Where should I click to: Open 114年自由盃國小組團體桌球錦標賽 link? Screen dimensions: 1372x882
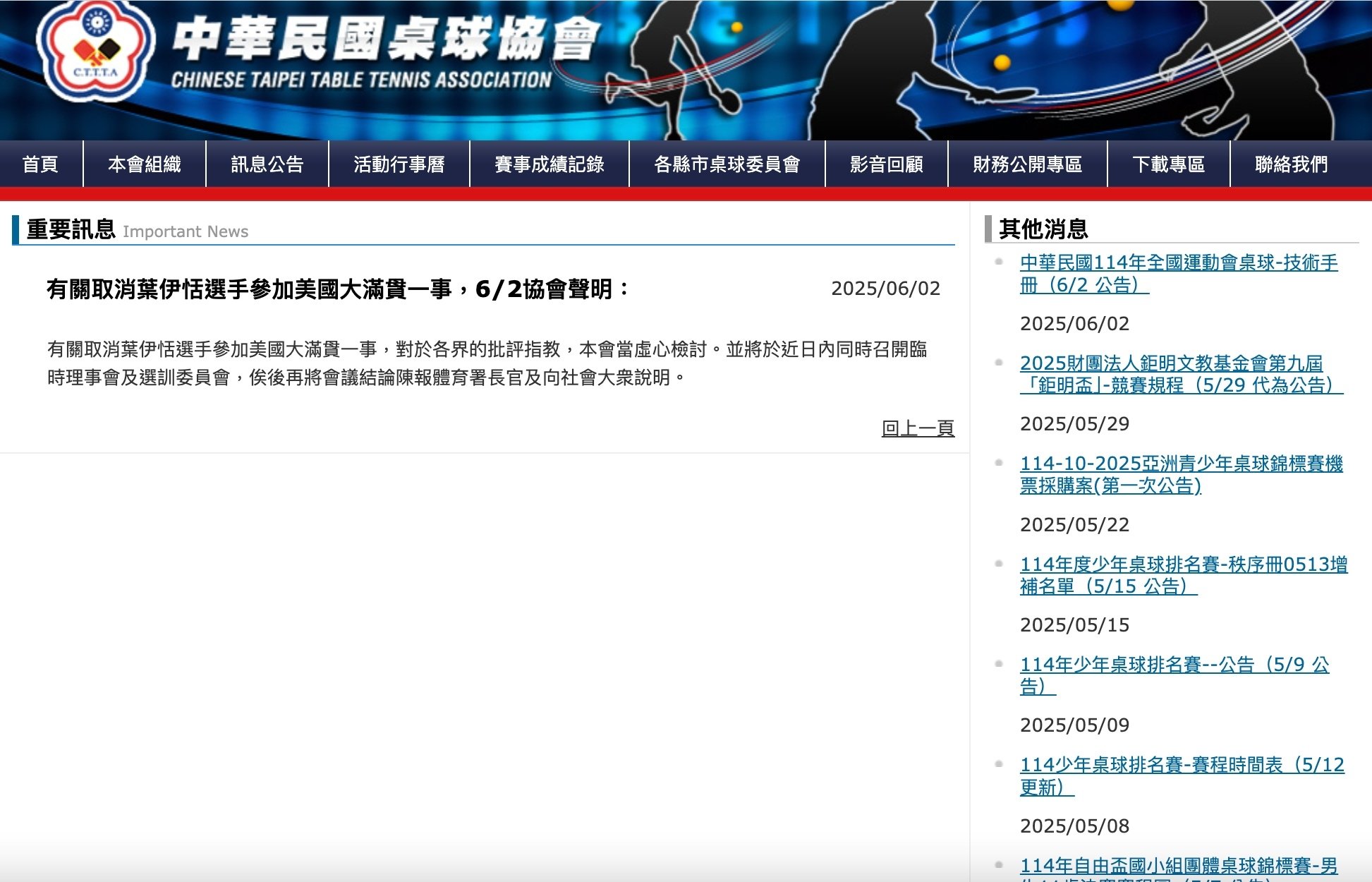1179,869
